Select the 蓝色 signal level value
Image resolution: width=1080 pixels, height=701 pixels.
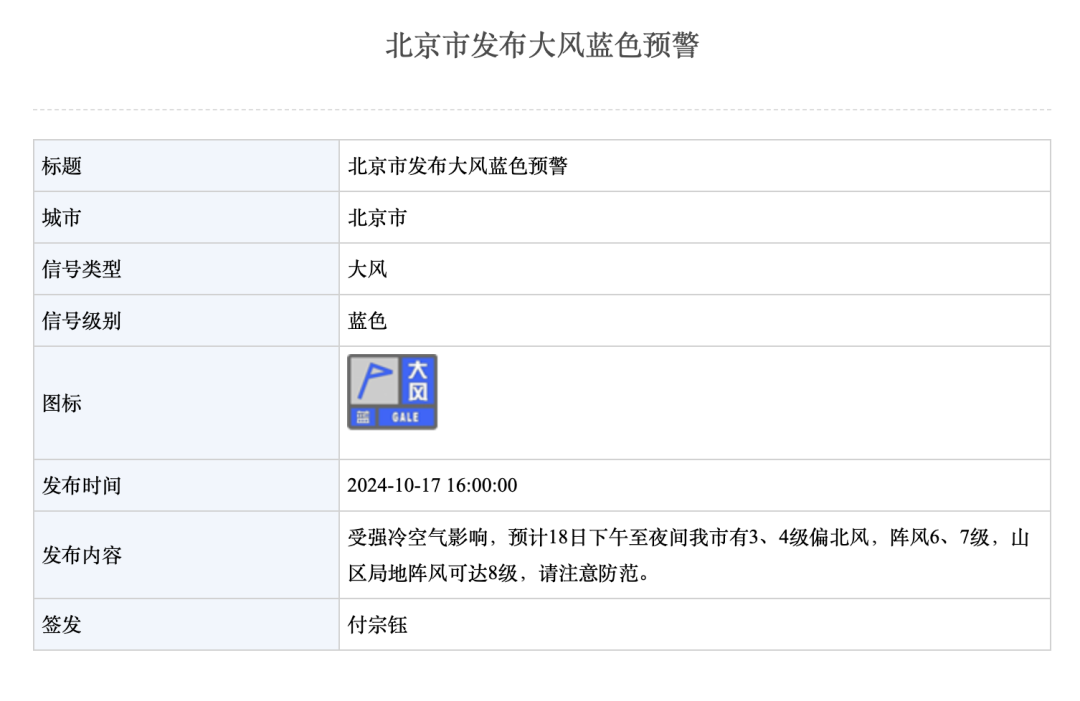click(367, 322)
